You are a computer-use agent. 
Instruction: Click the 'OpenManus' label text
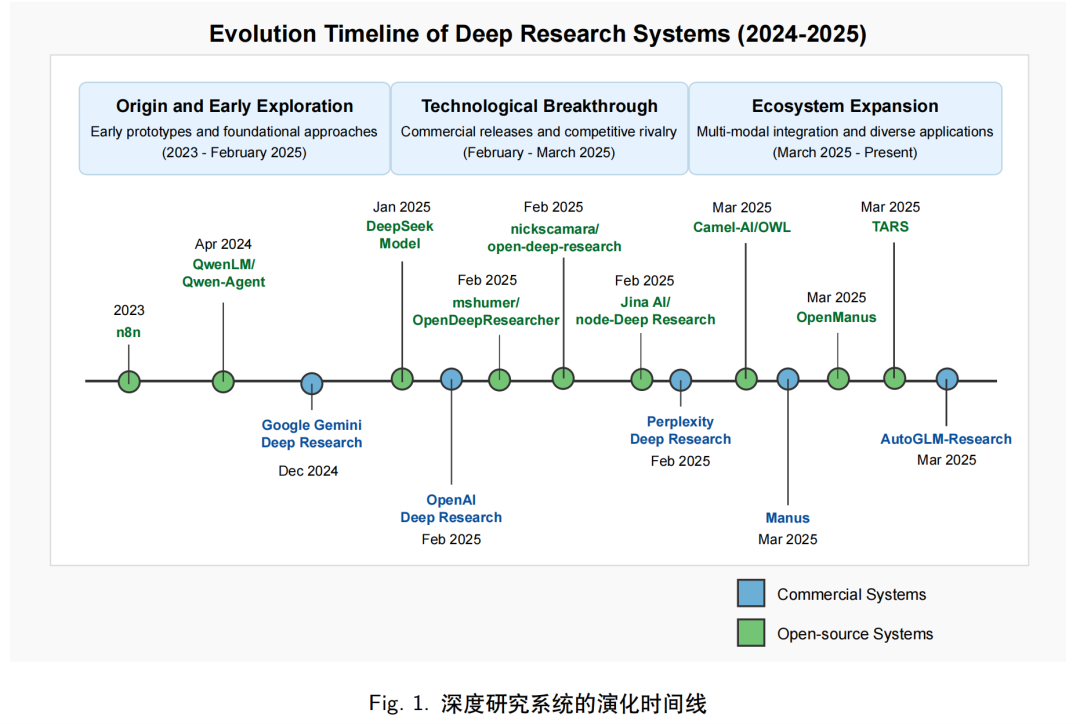click(x=836, y=318)
